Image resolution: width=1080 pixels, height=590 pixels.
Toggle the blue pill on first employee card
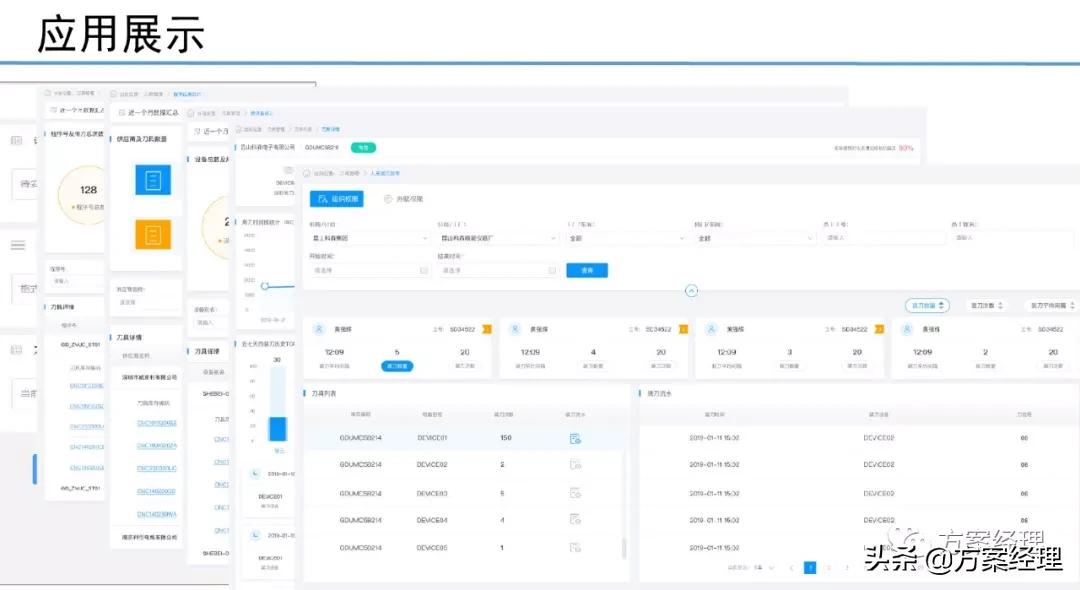coord(397,366)
